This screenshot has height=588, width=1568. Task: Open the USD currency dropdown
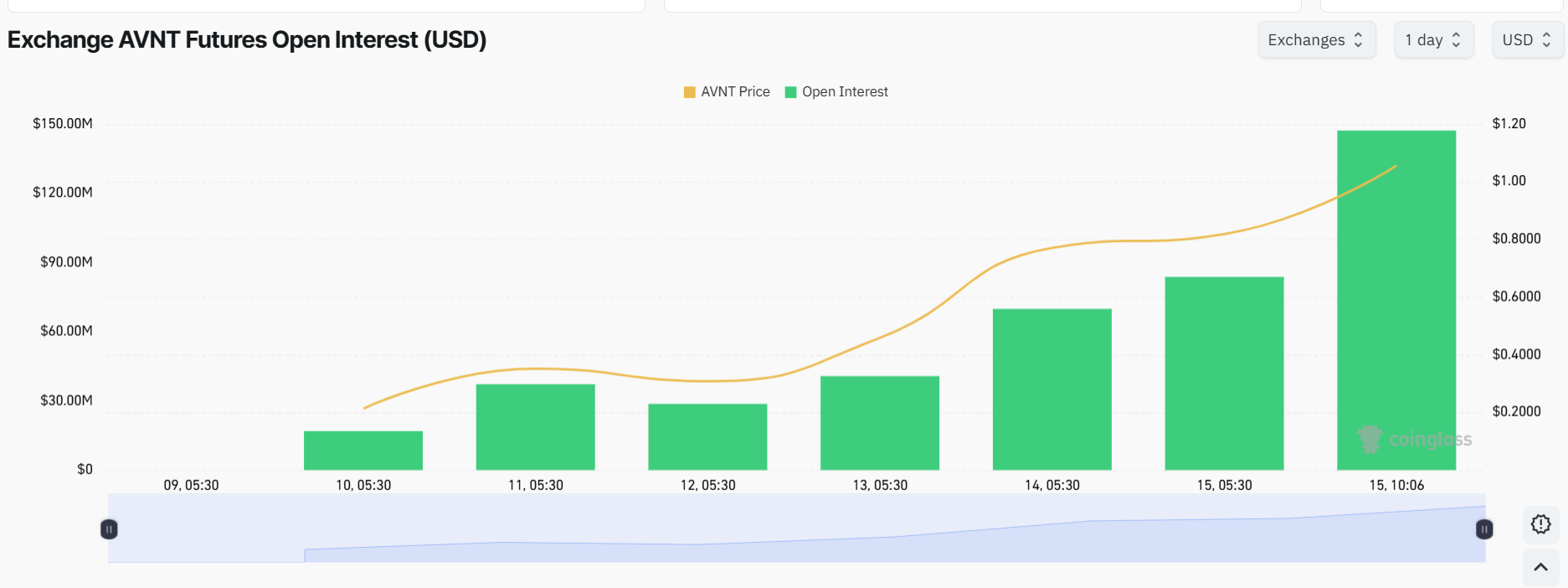pyautogui.click(x=1527, y=40)
